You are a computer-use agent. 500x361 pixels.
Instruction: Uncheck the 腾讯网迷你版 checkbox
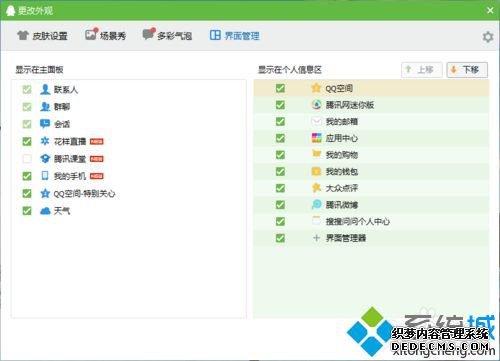[280, 105]
